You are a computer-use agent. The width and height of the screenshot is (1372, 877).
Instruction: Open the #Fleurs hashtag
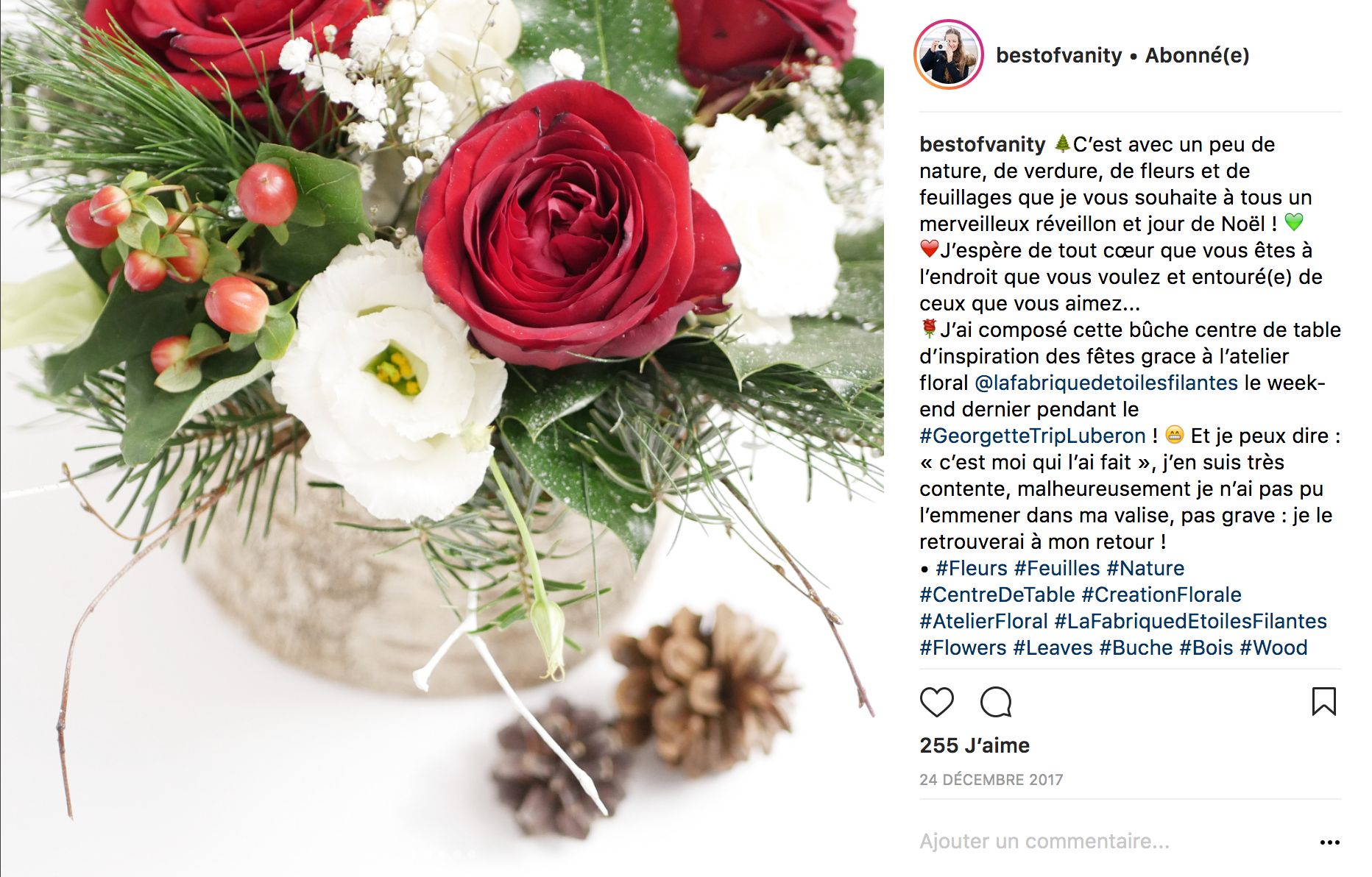click(972, 568)
